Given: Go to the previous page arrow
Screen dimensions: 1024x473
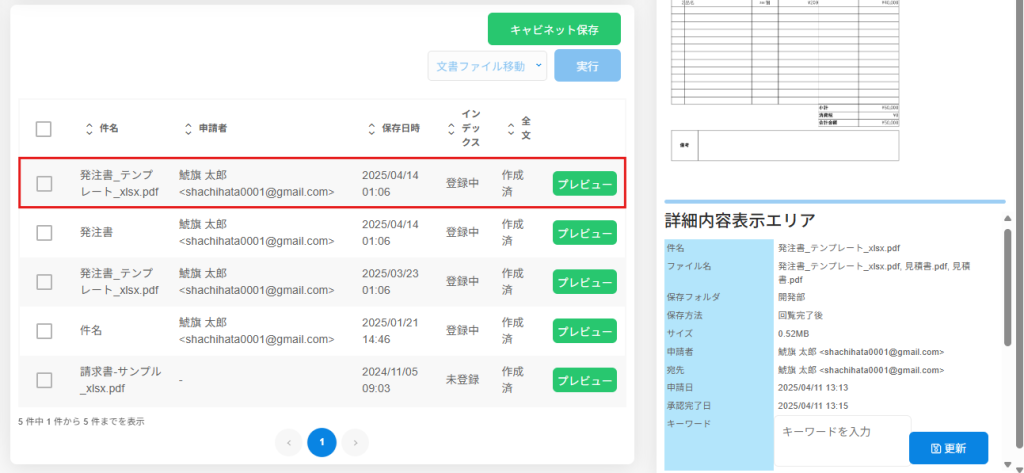Looking at the screenshot, I should pyautogui.click(x=288, y=441).
